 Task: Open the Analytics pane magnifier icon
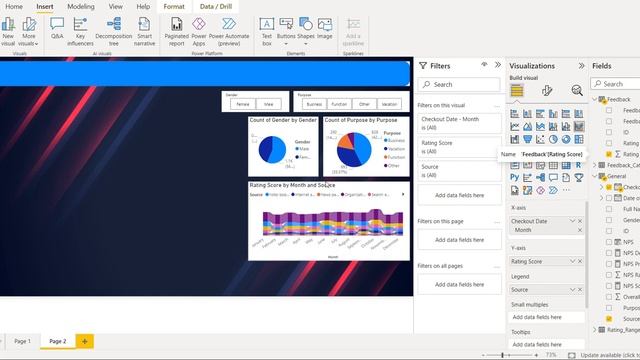tap(577, 90)
